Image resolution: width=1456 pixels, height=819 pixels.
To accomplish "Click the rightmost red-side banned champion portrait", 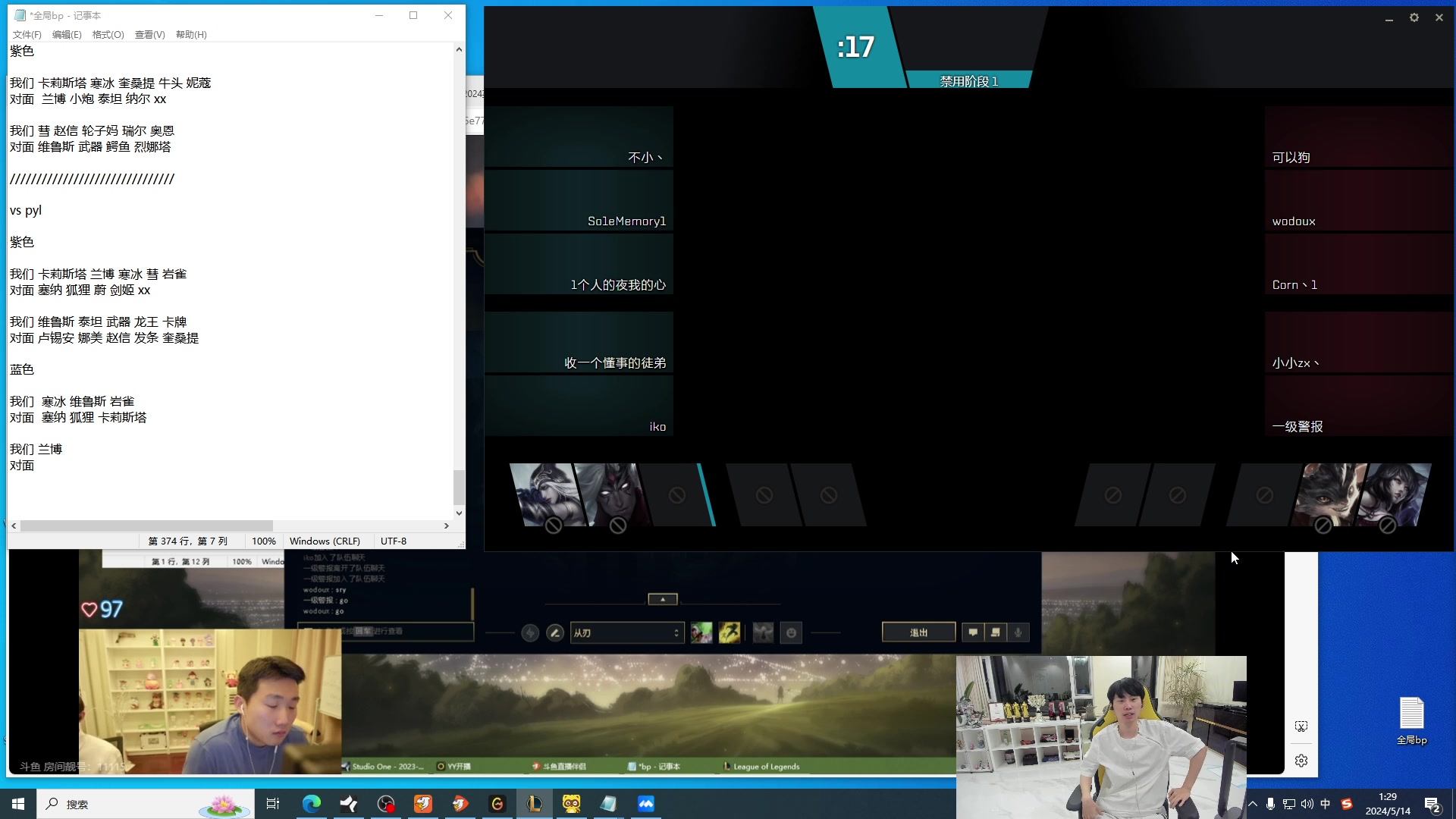I will (x=1394, y=494).
